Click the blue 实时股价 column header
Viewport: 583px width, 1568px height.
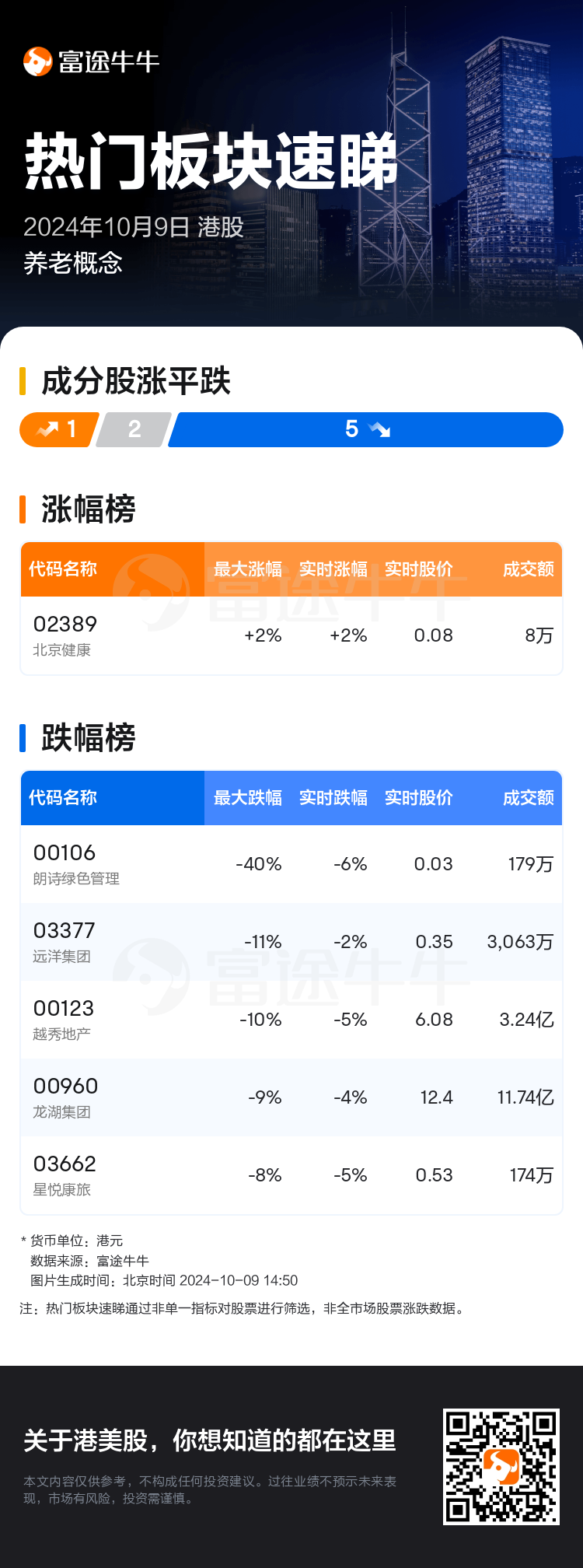click(x=419, y=798)
